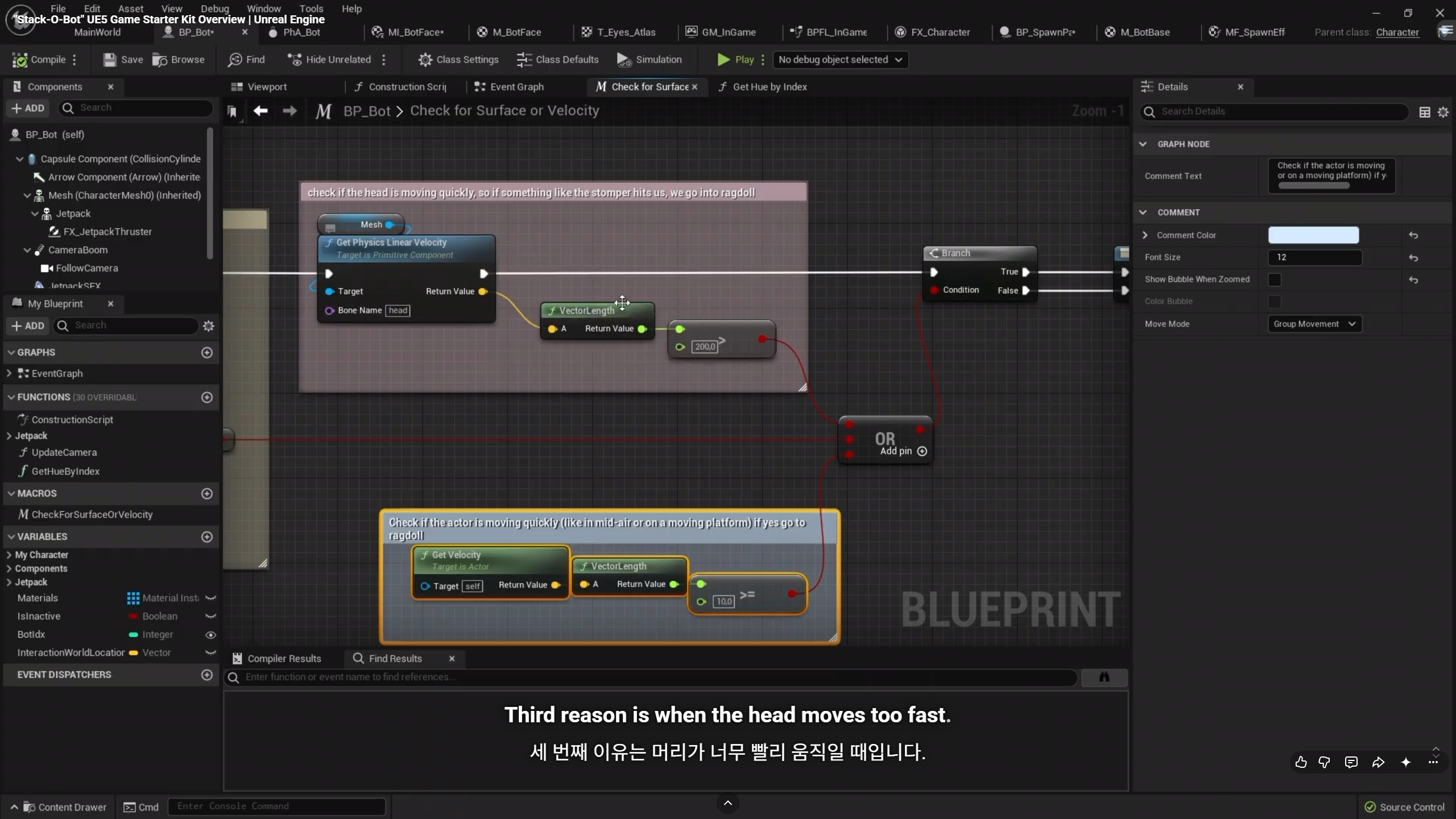The height and width of the screenshot is (819, 1456).
Task: Open the Tools menu
Action: click(x=311, y=9)
